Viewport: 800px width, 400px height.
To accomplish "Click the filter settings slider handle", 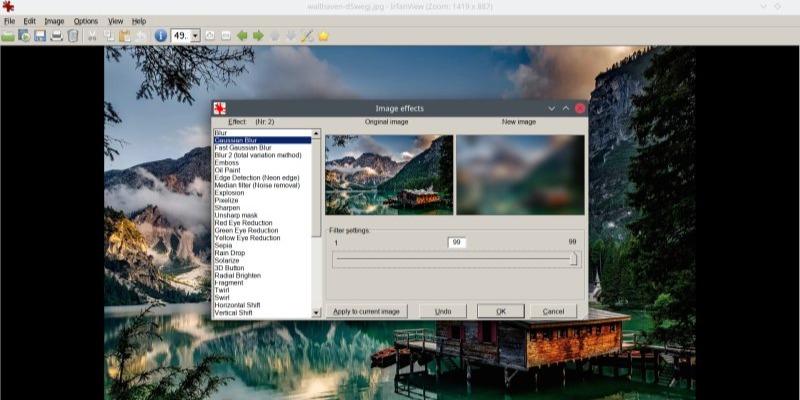I will (574, 259).
